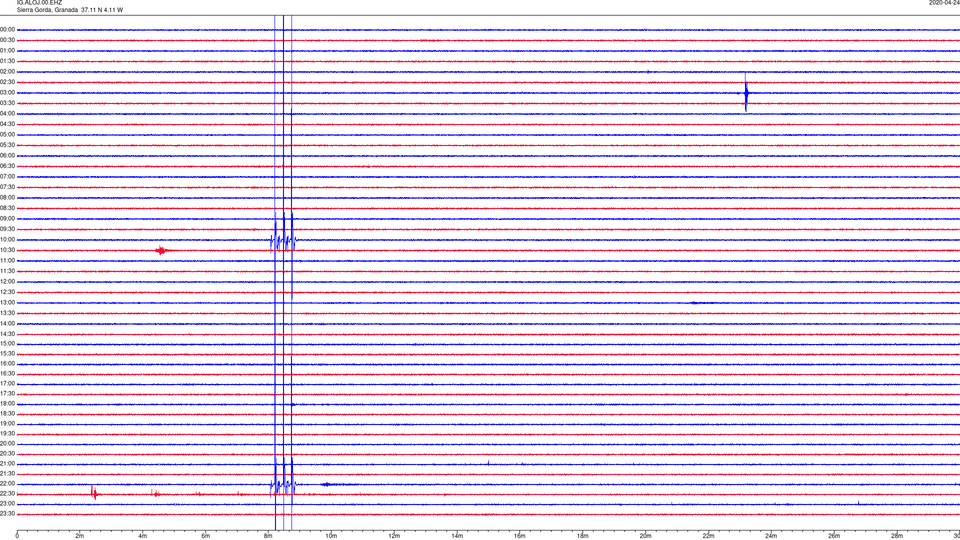Click the '07:30' time label
This screenshot has width=960, height=540.
[x=7, y=187]
